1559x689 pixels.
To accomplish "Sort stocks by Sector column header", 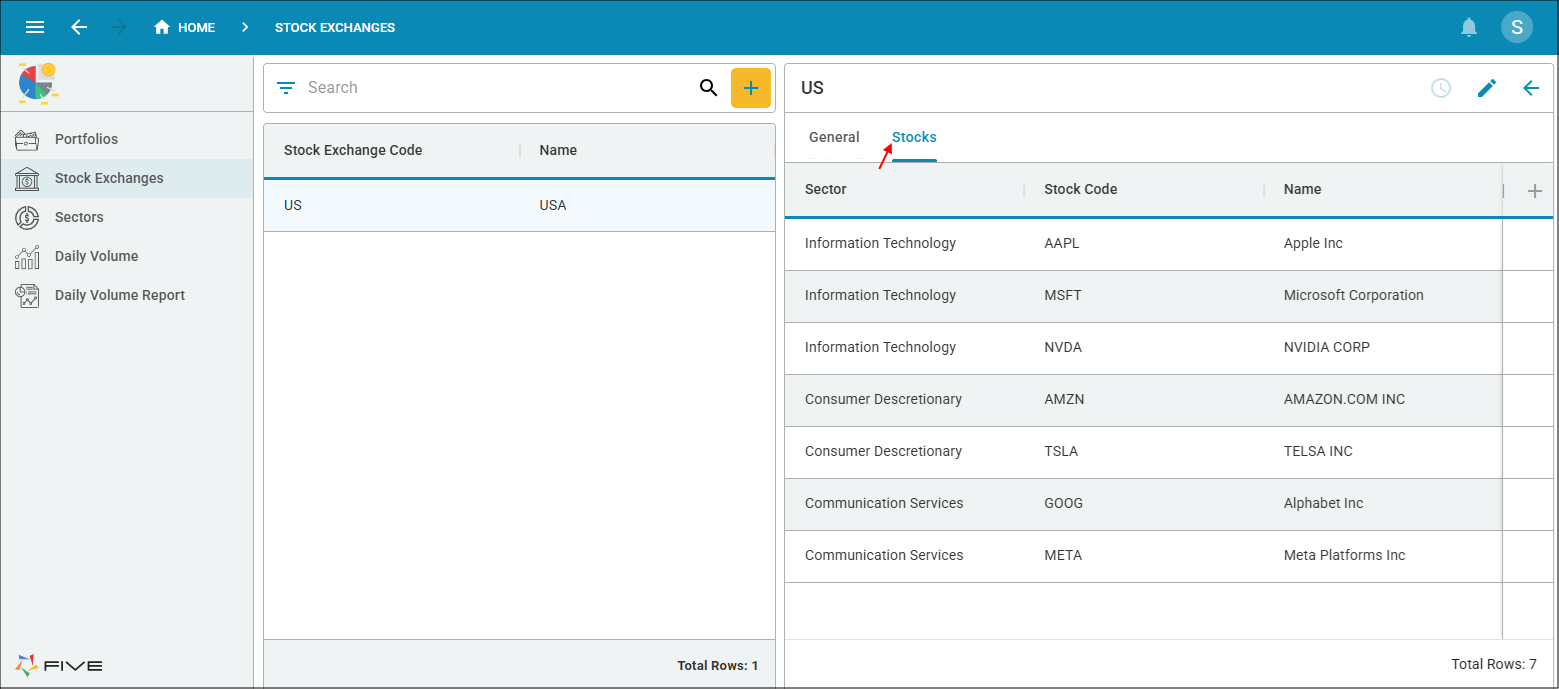I will coord(826,189).
